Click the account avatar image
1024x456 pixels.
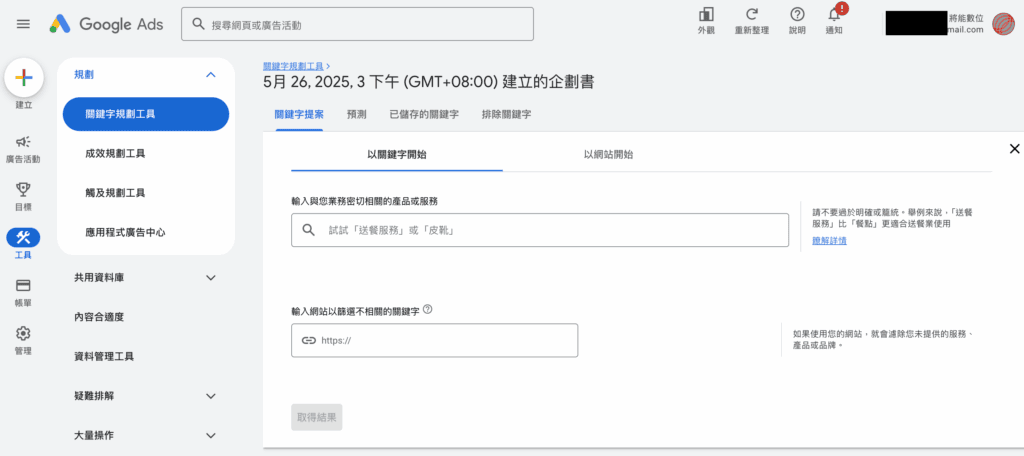coord(1002,24)
